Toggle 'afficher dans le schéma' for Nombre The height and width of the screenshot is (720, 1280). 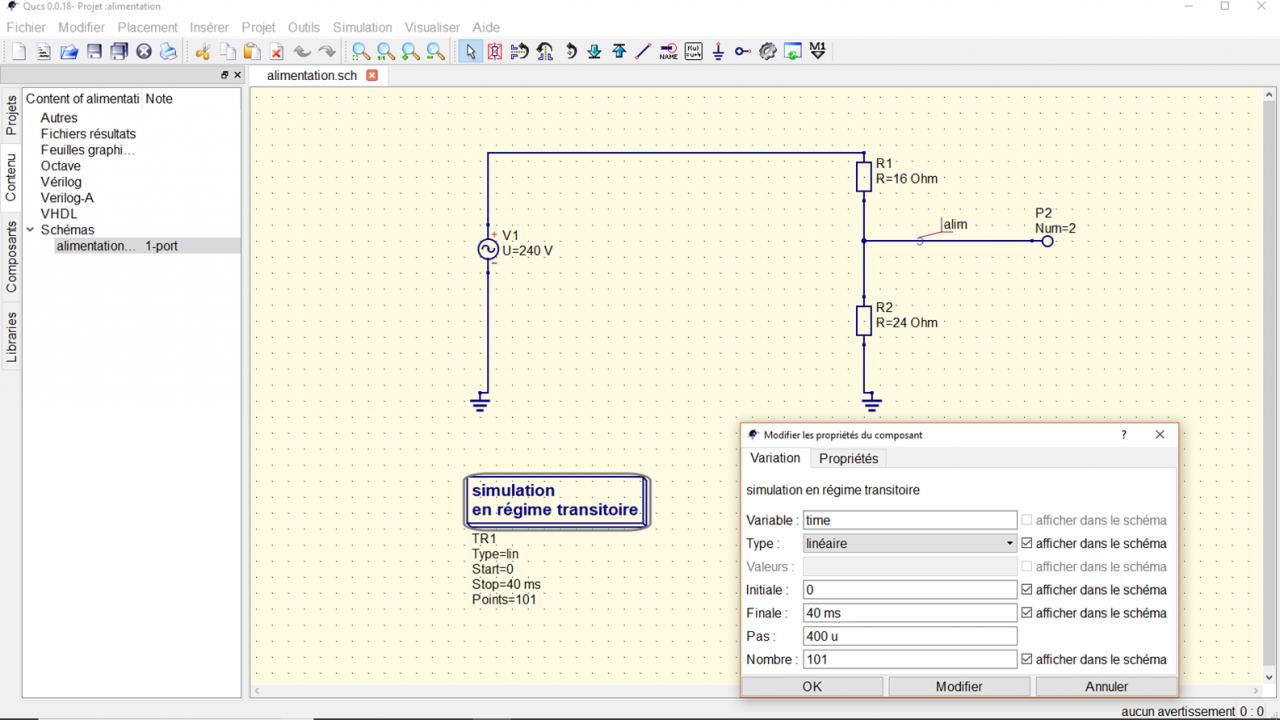point(1026,660)
